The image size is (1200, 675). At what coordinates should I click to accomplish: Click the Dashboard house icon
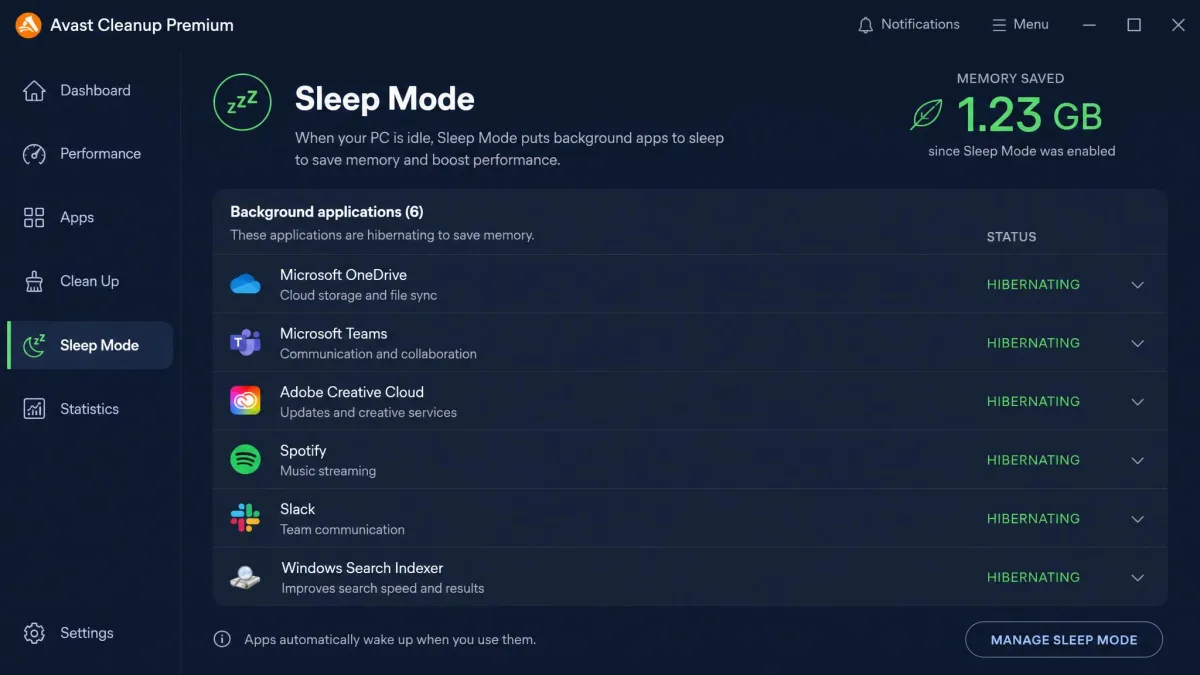[34, 91]
